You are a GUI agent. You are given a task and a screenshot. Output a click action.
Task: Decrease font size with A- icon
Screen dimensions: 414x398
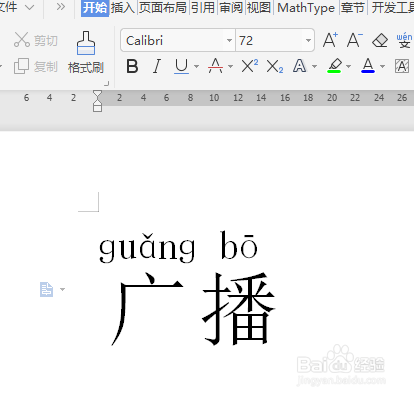pyautogui.click(x=355, y=40)
